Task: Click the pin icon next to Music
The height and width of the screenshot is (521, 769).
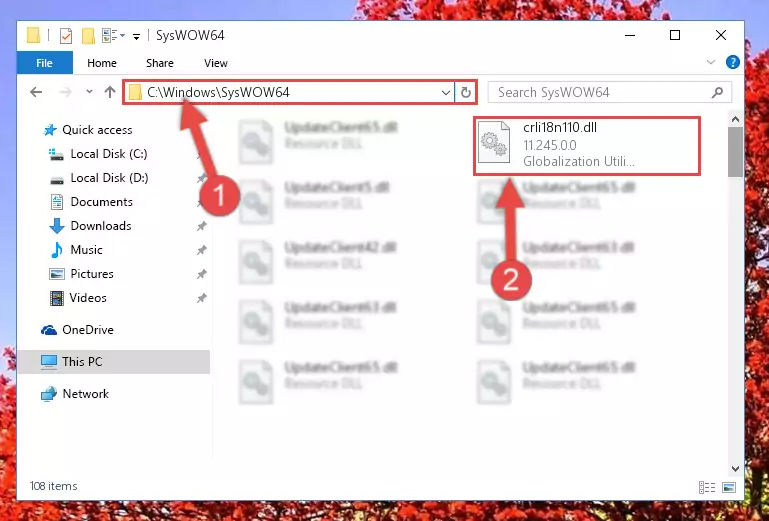Action: click(x=201, y=250)
